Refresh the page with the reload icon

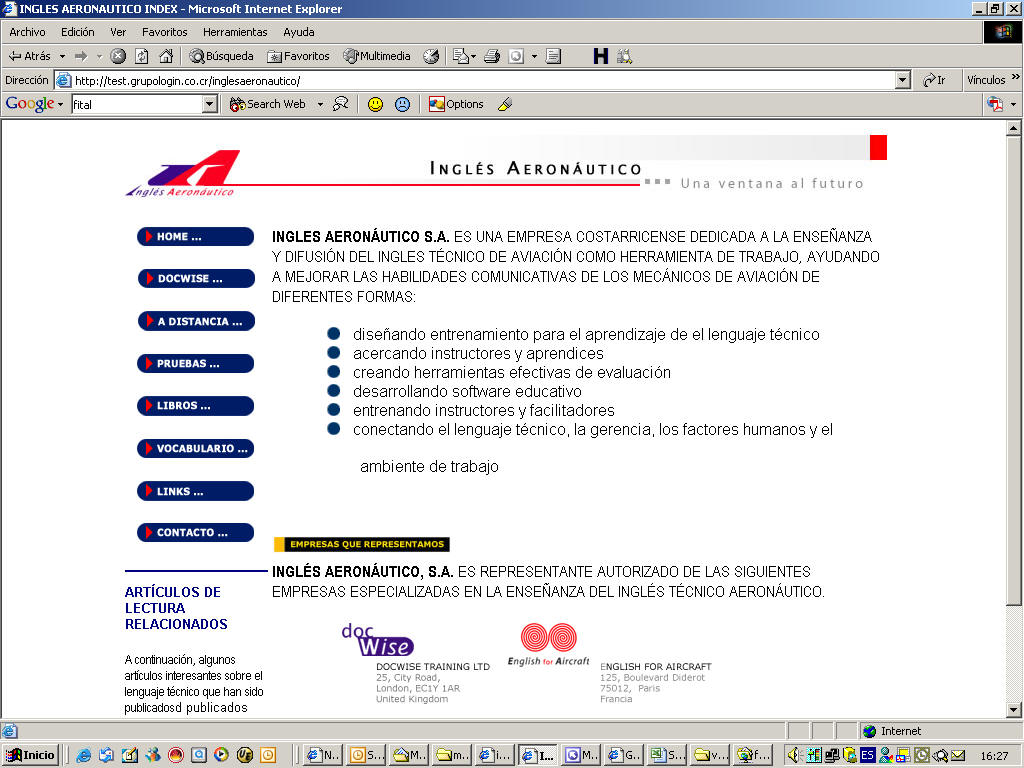(142, 56)
